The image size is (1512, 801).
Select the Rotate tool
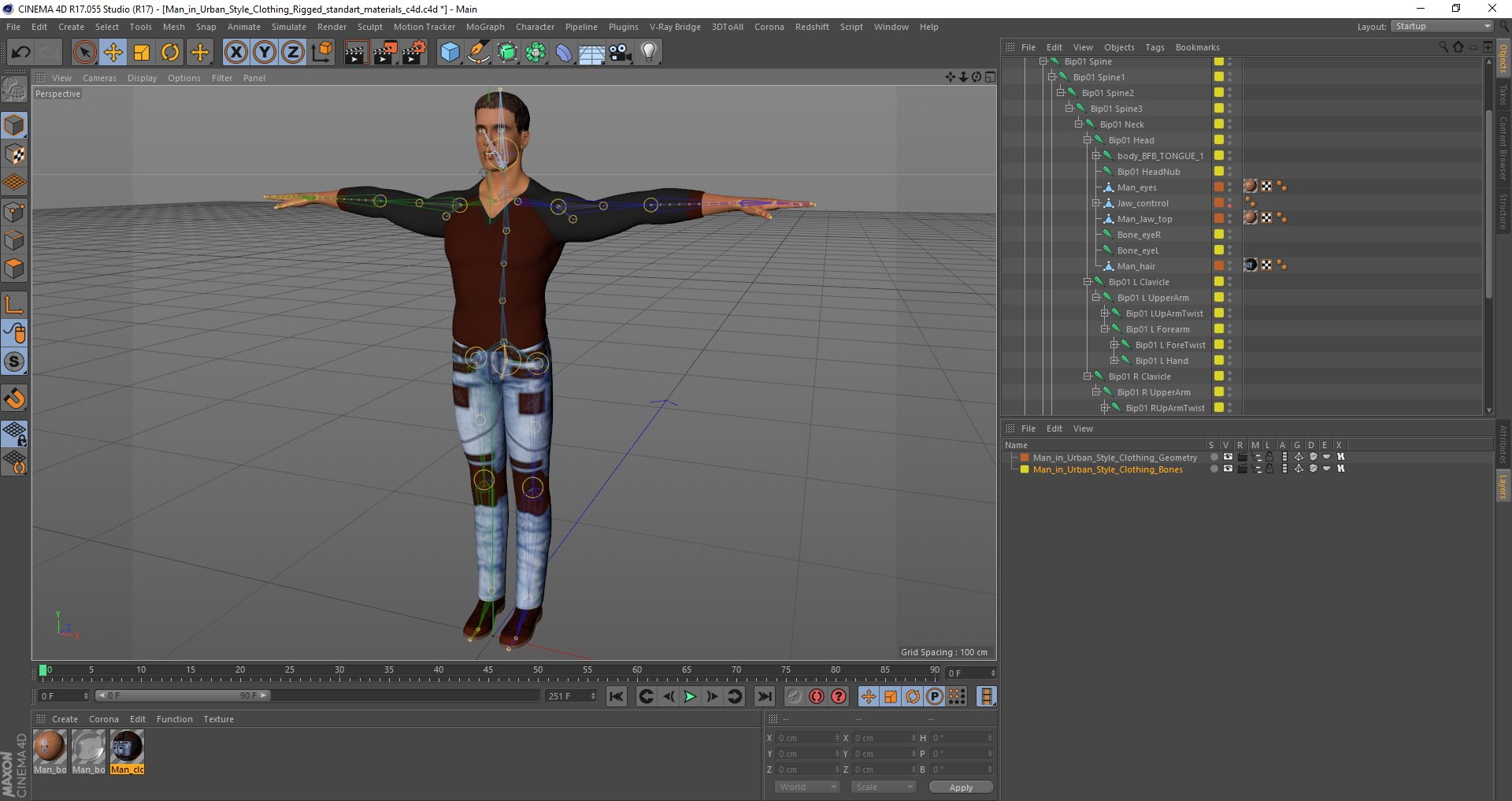170,53
